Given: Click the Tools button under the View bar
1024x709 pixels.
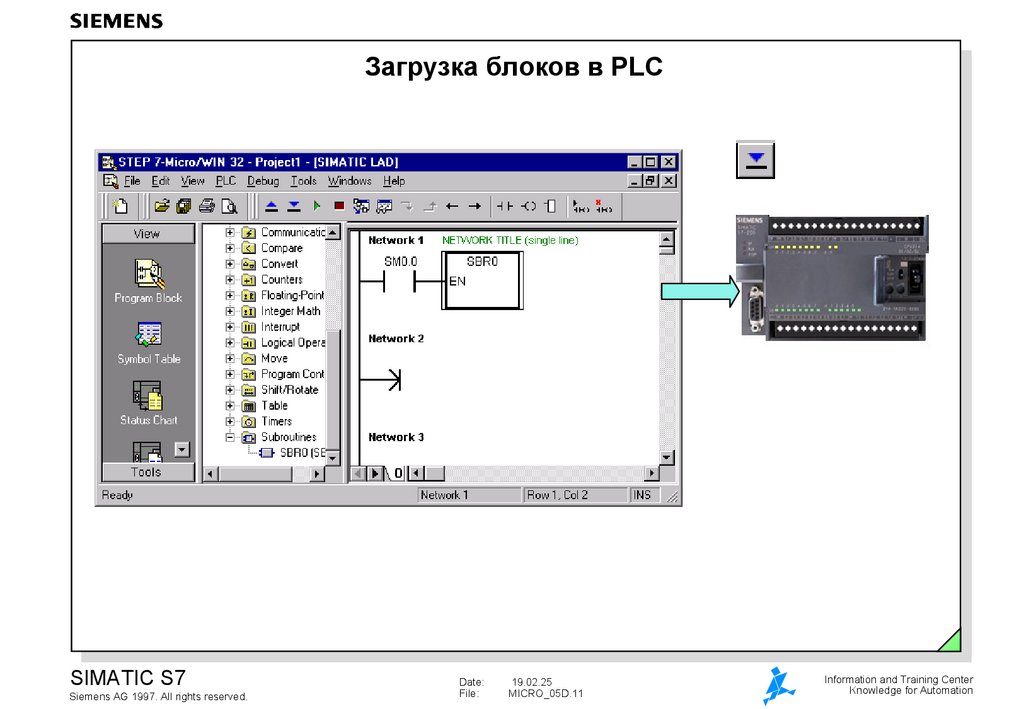Looking at the screenshot, I should (x=148, y=472).
